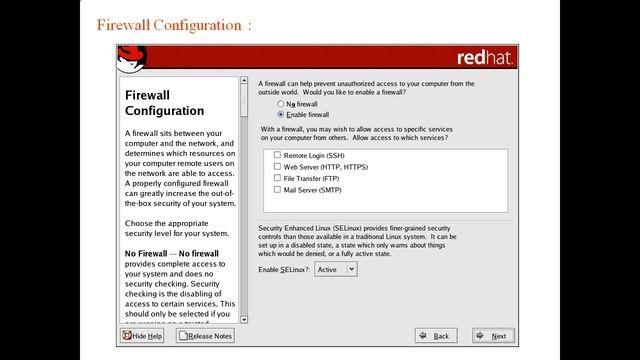Click the 'Firewall Configuration' help heading
The height and width of the screenshot is (360, 640).
tap(164, 103)
